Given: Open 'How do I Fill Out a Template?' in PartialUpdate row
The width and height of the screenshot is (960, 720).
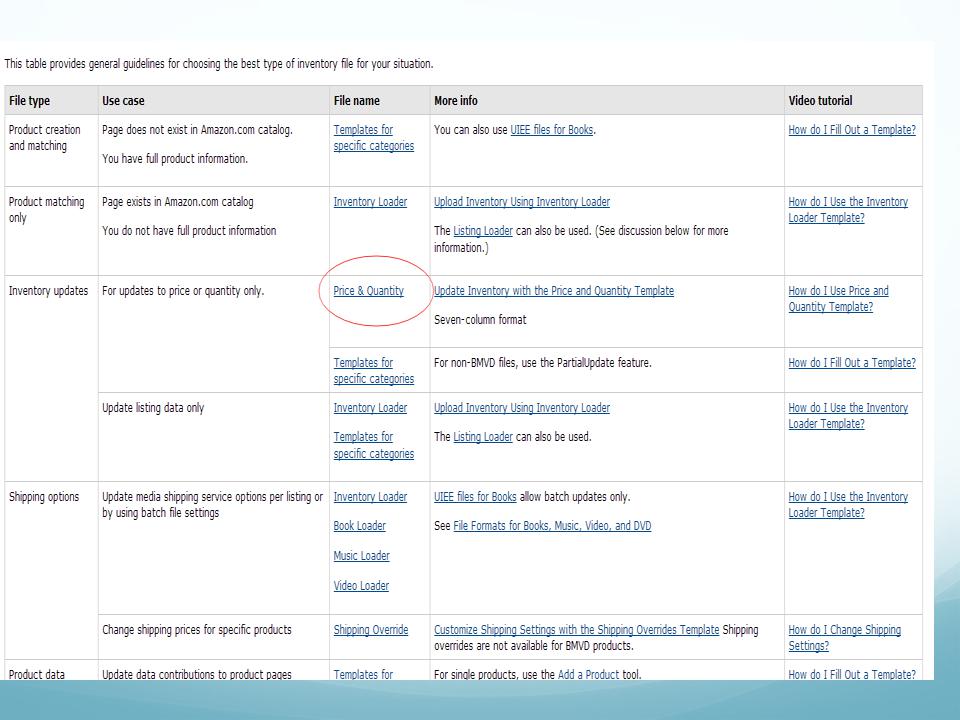Looking at the screenshot, I should point(852,363).
